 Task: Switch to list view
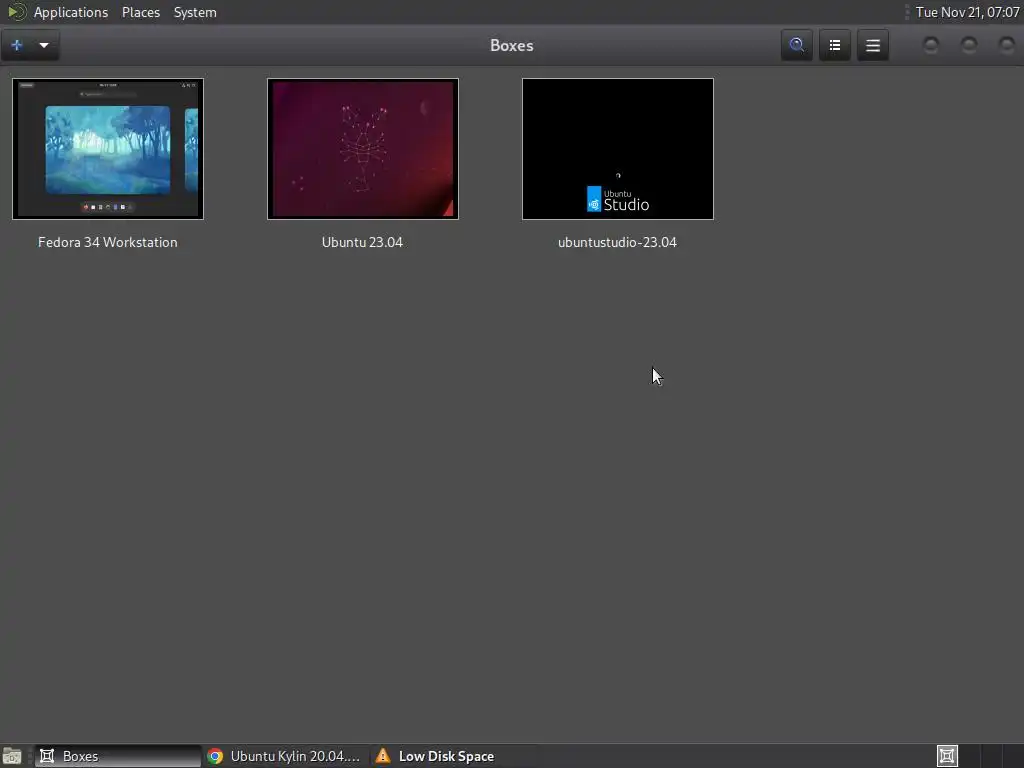835,45
